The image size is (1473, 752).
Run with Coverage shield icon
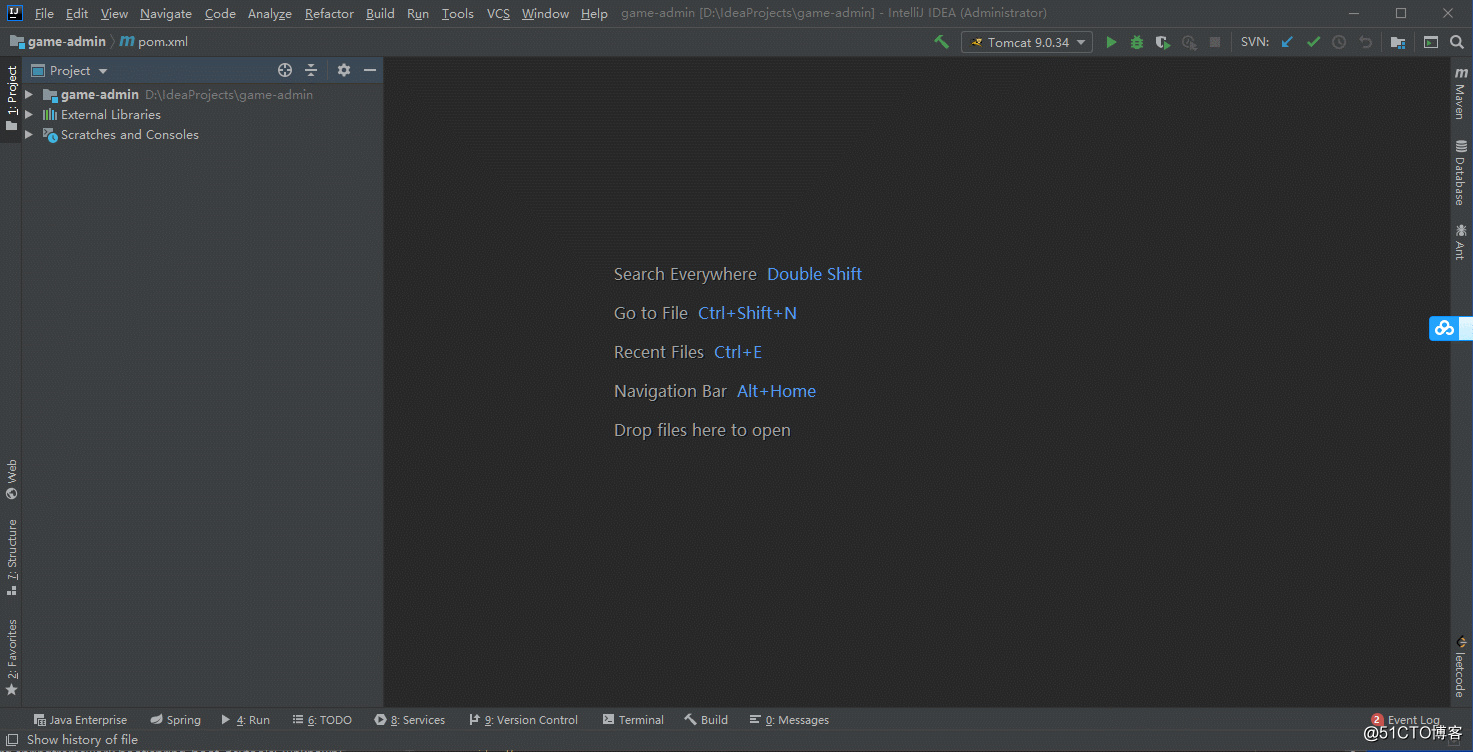point(1162,42)
